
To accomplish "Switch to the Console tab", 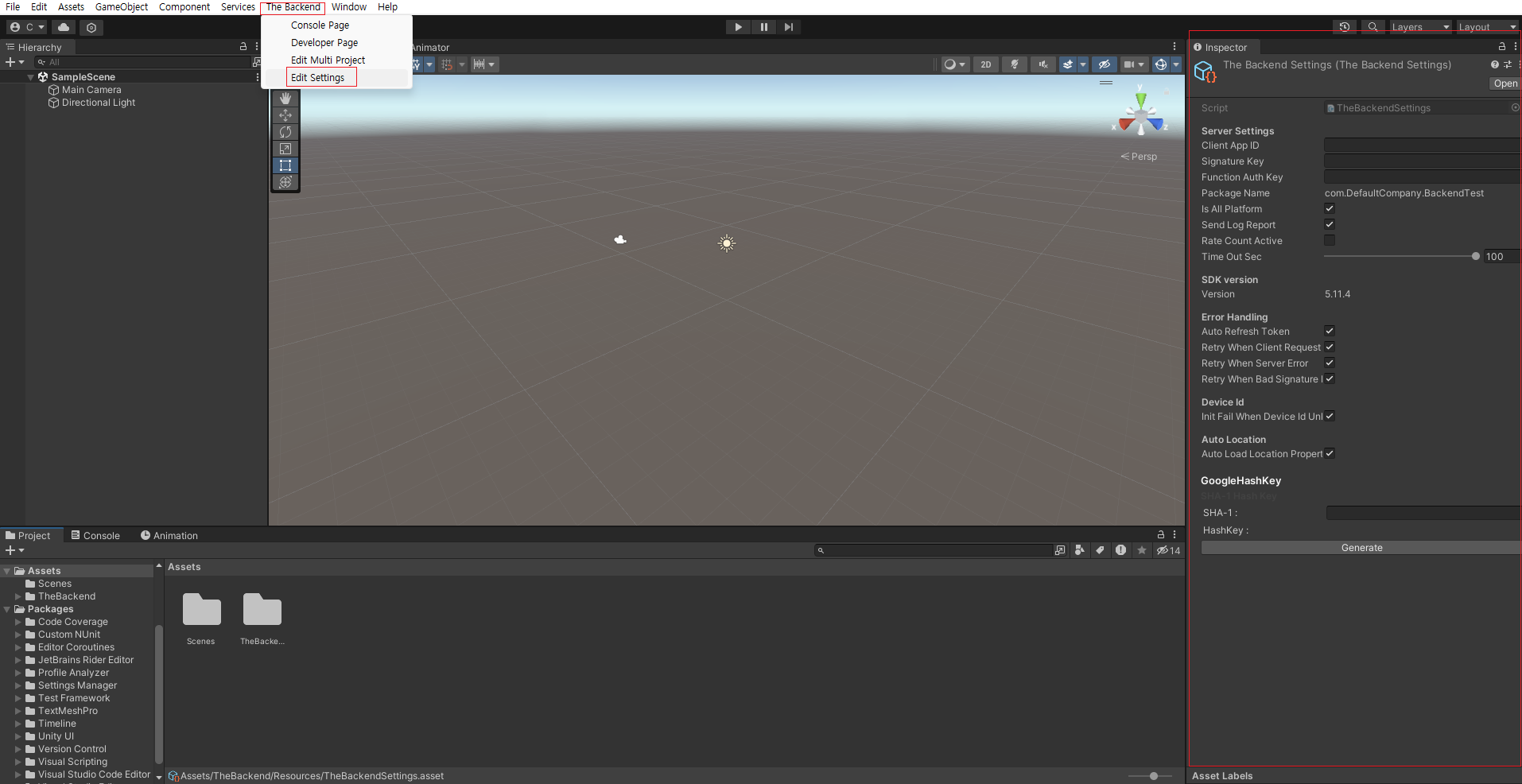I will coord(95,535).
